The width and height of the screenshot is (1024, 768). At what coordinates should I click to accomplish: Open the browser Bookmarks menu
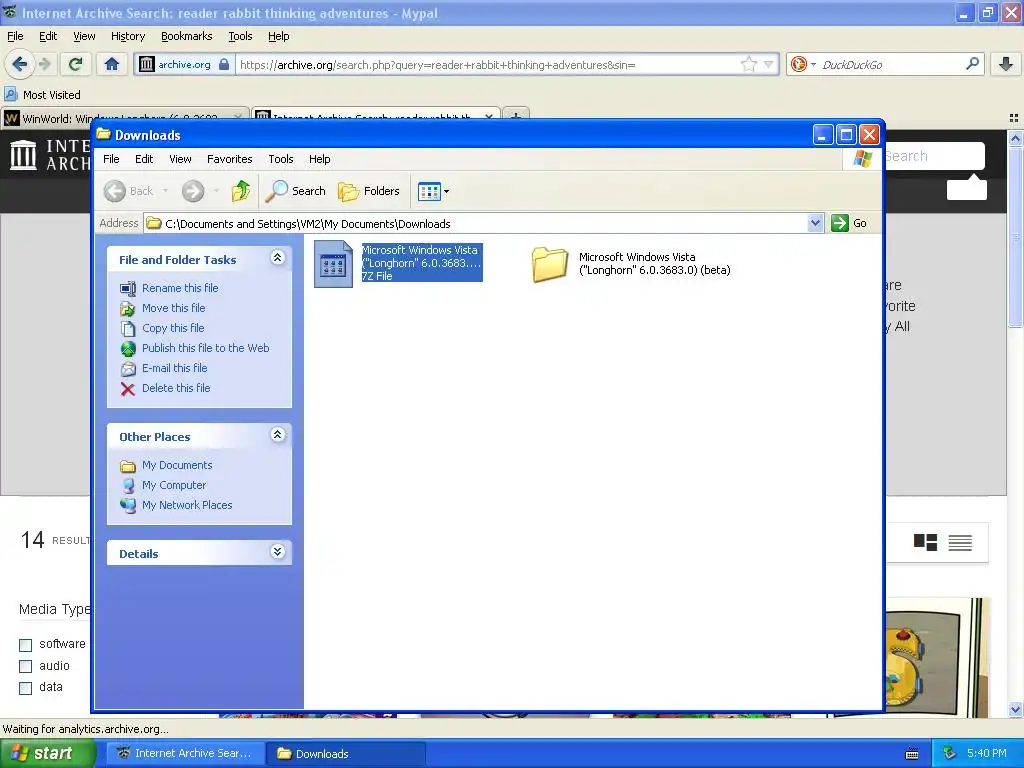[186, 36]
